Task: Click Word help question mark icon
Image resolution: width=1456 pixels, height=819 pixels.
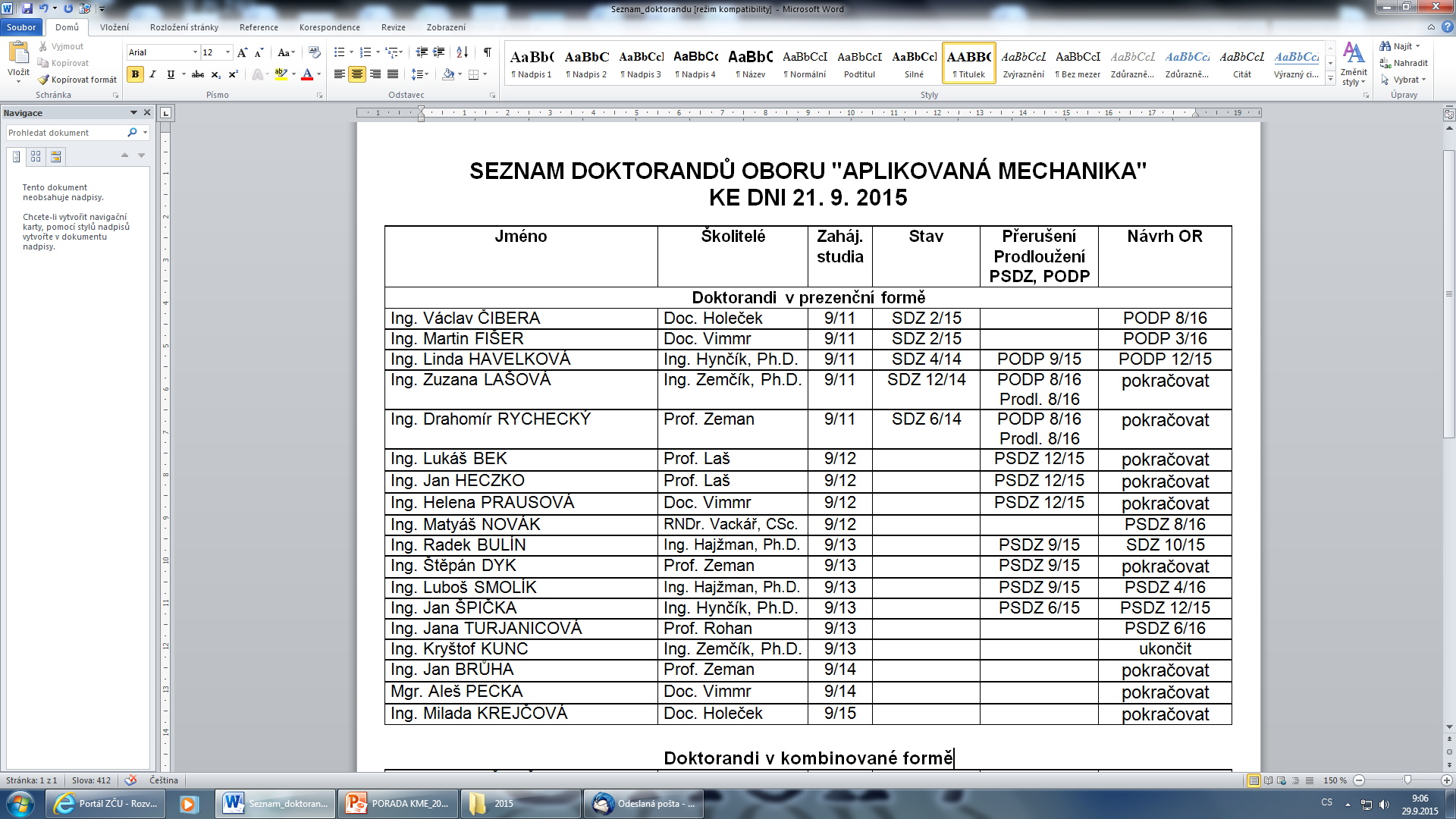Action: pyautogui.click(x=1447, y=27)
